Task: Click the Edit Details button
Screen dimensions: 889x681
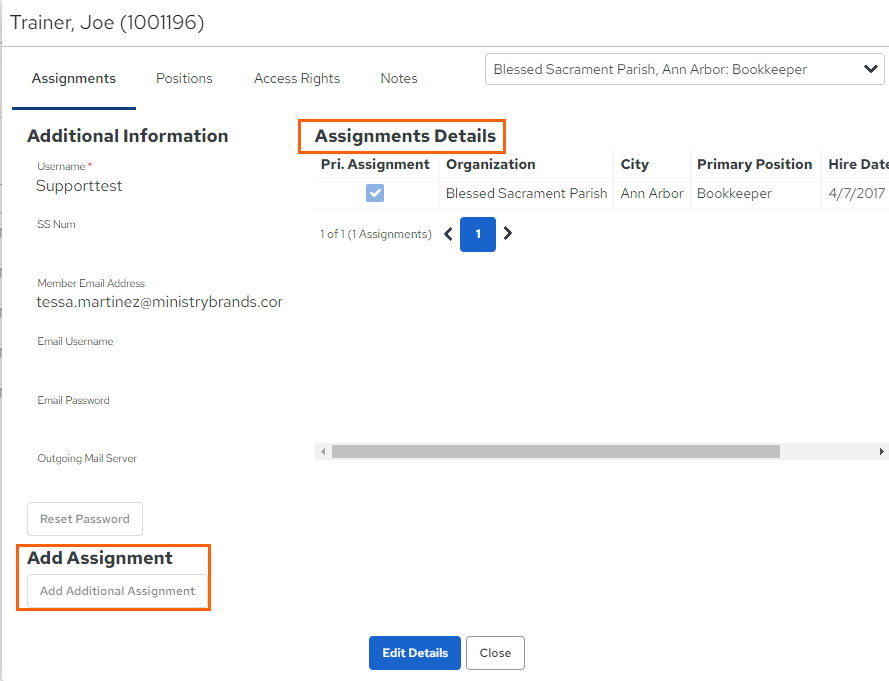Action: click(x=414, y=653)
